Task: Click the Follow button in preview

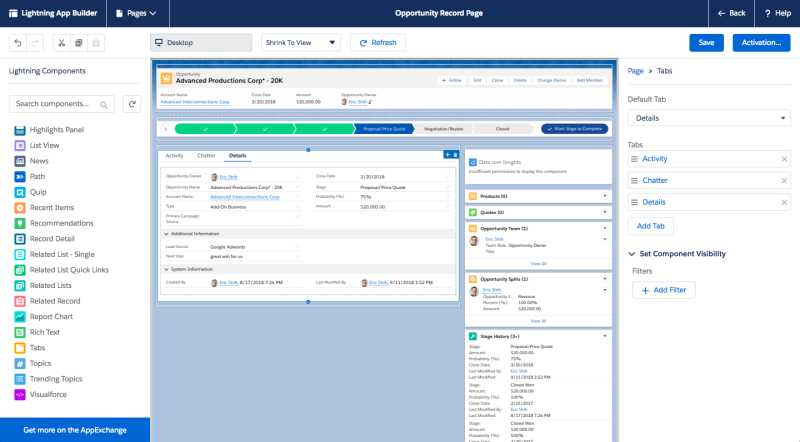Action: [x=452, y=81]
